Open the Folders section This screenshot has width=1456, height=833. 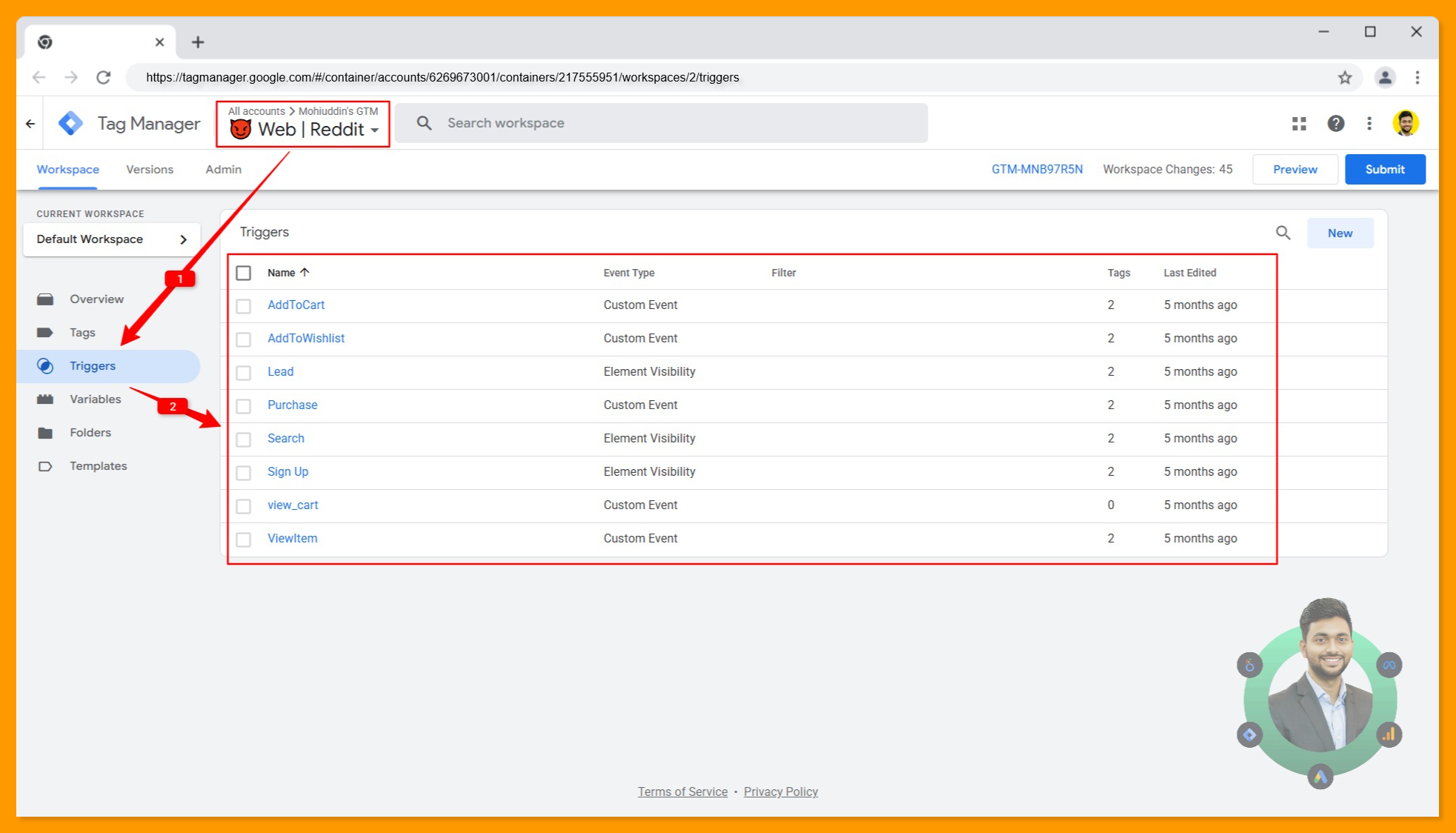90,432
